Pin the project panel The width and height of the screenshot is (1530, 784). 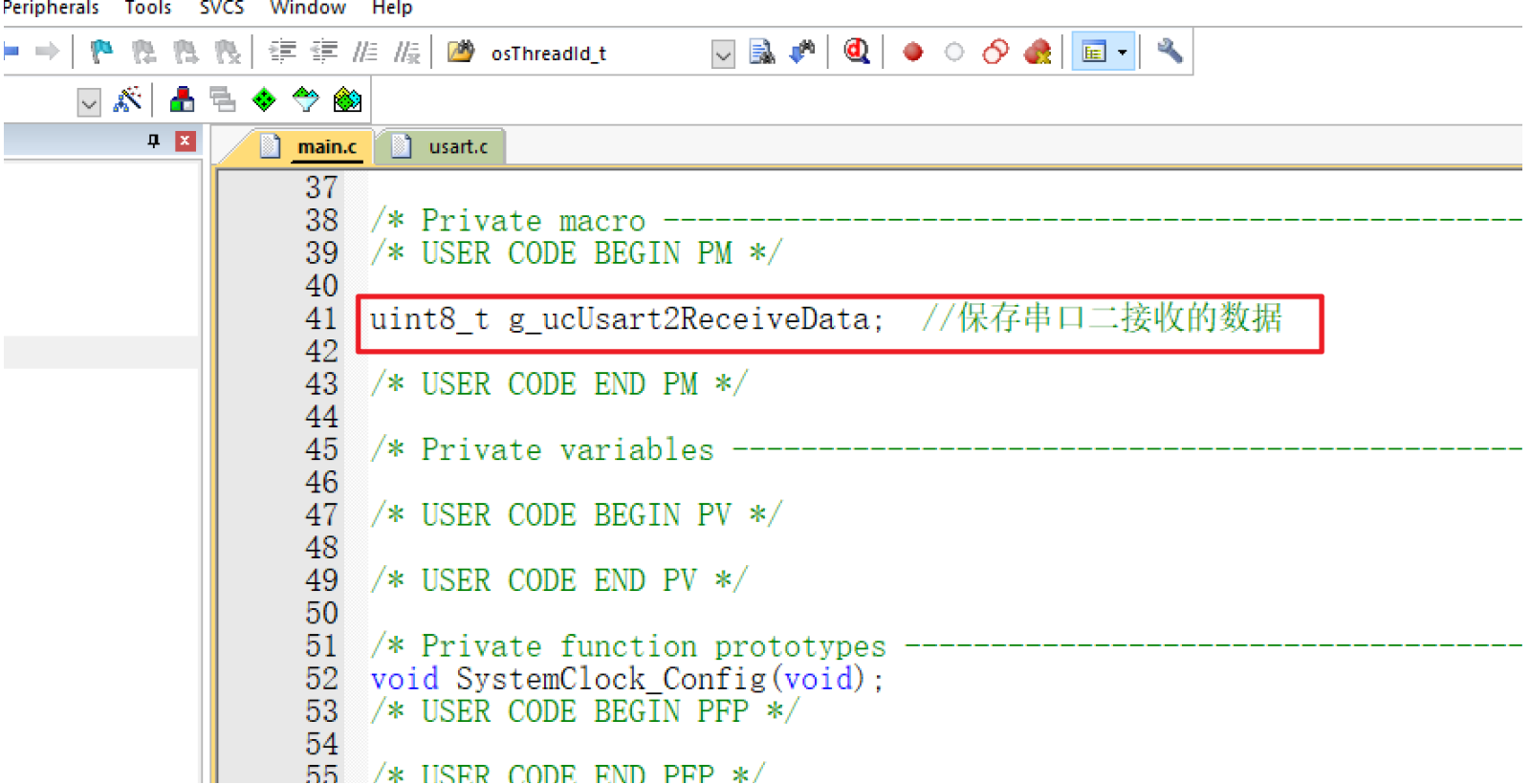click(154, 142)
